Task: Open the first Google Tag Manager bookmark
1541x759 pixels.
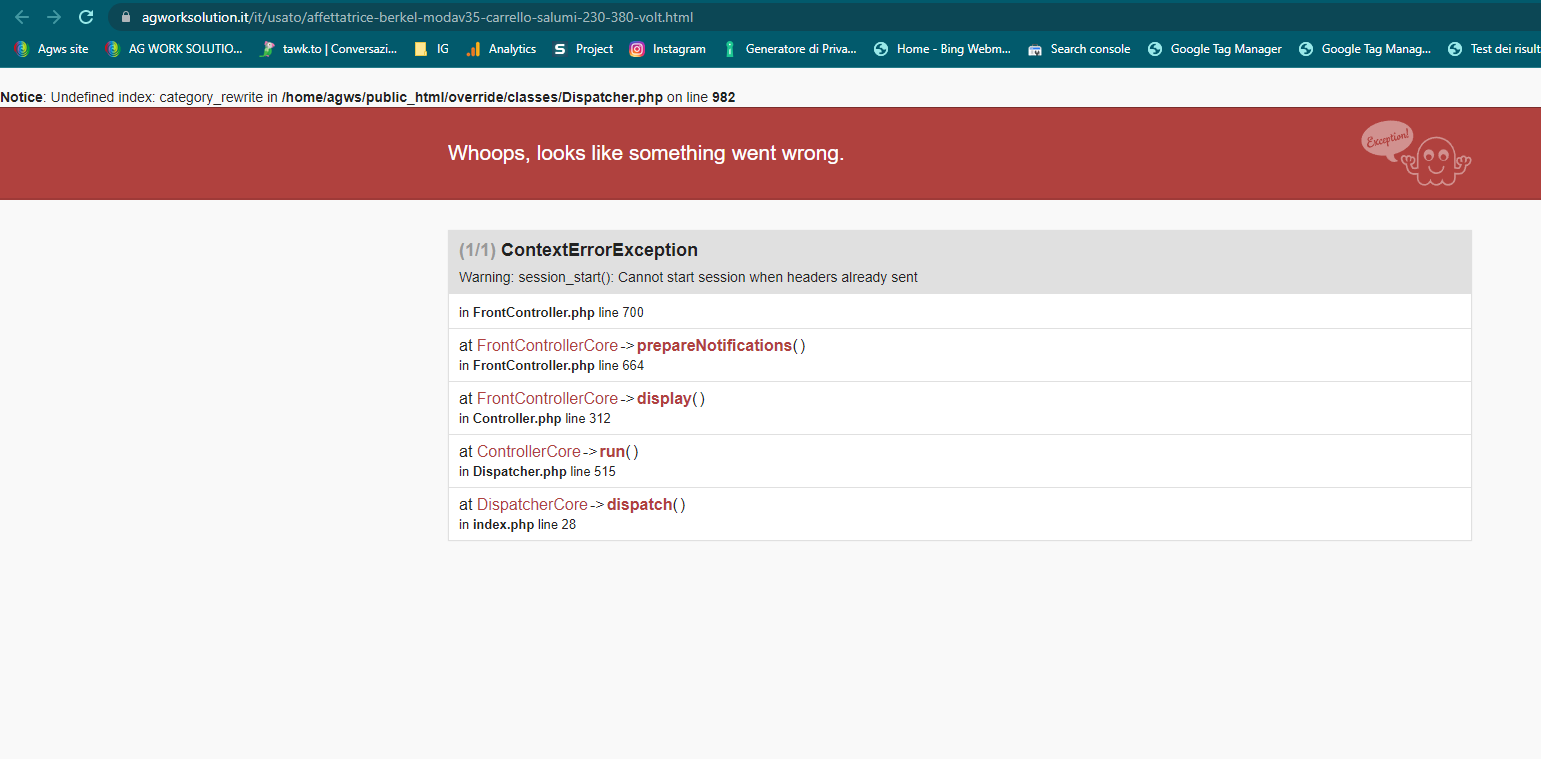Action: (x=1214, y=49)
